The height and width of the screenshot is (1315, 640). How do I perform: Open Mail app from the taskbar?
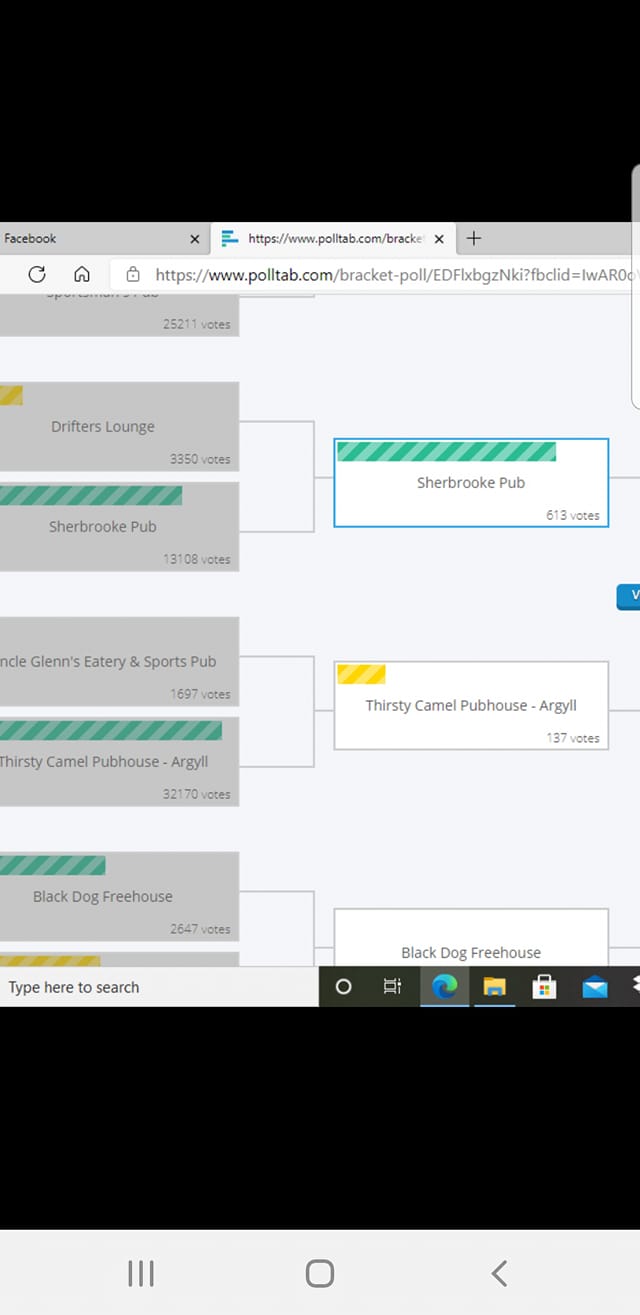pos(595,987)
